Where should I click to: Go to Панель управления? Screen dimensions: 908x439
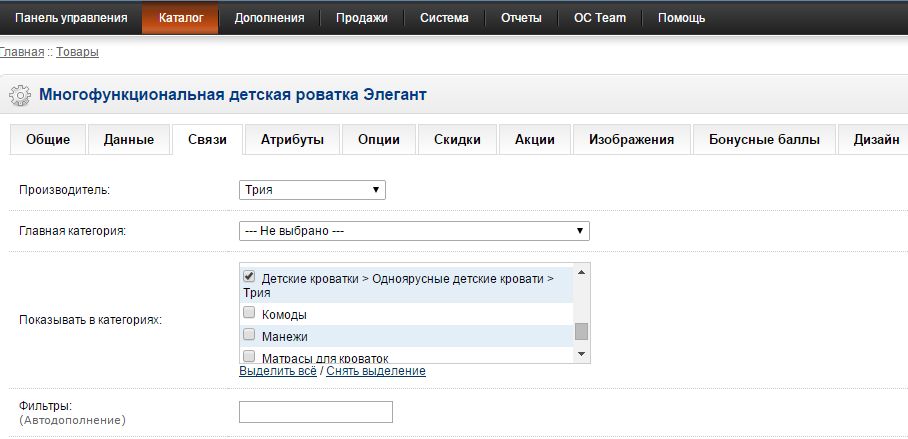(x=71, y=18)
